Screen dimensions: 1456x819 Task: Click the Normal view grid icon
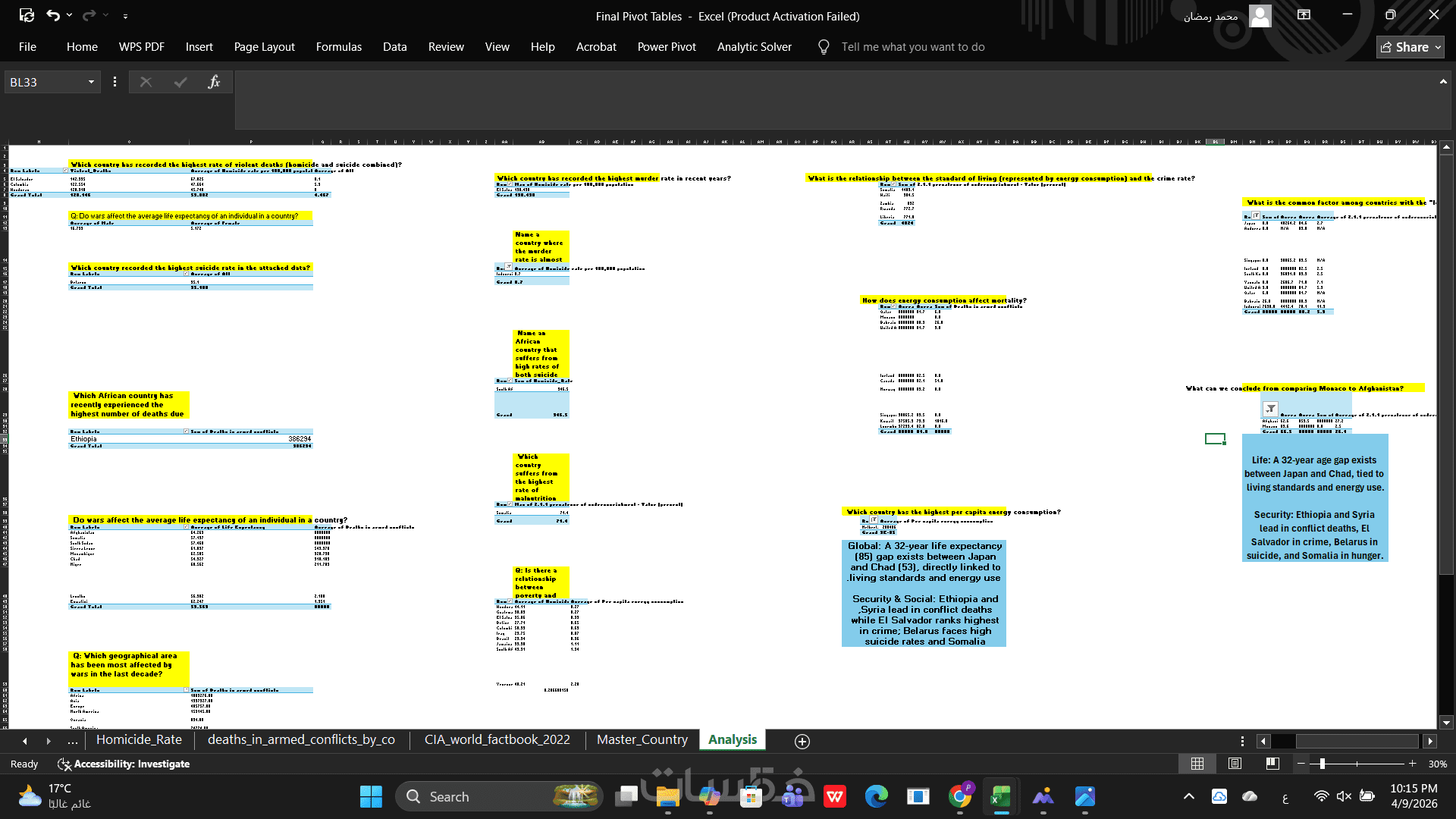1197,764
